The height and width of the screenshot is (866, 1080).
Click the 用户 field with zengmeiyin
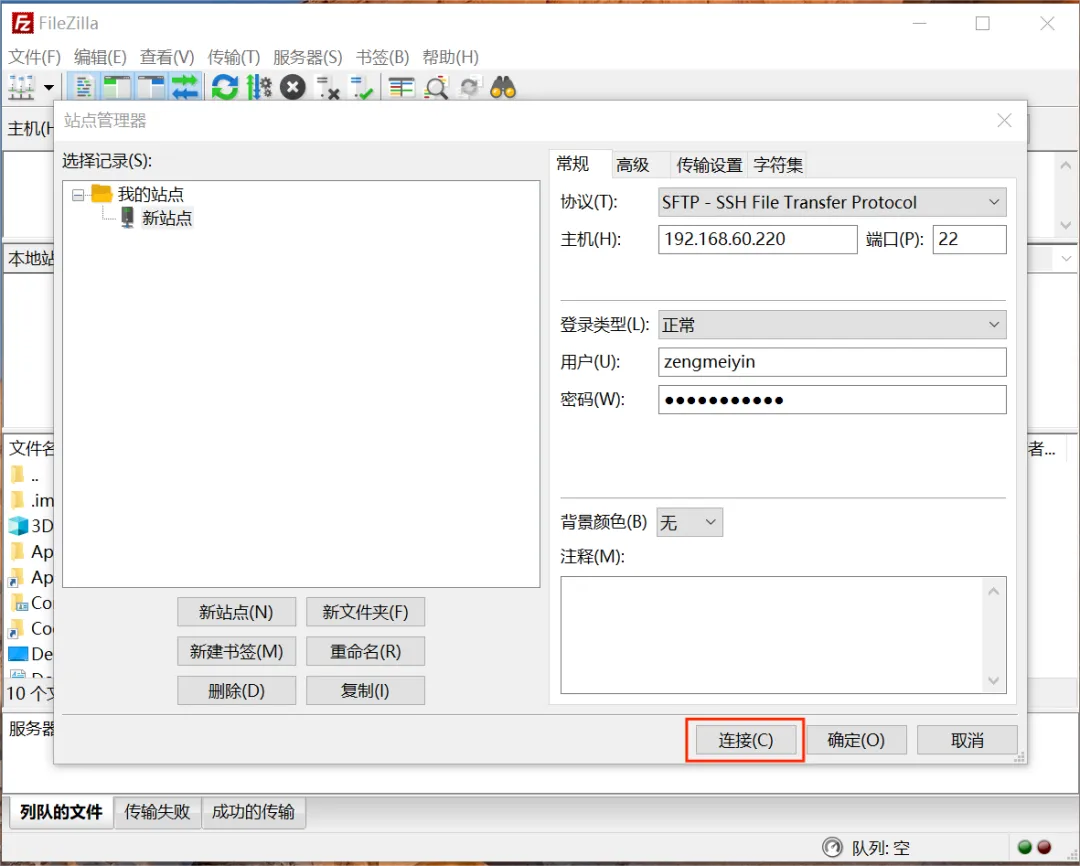[x=832, y=362]
